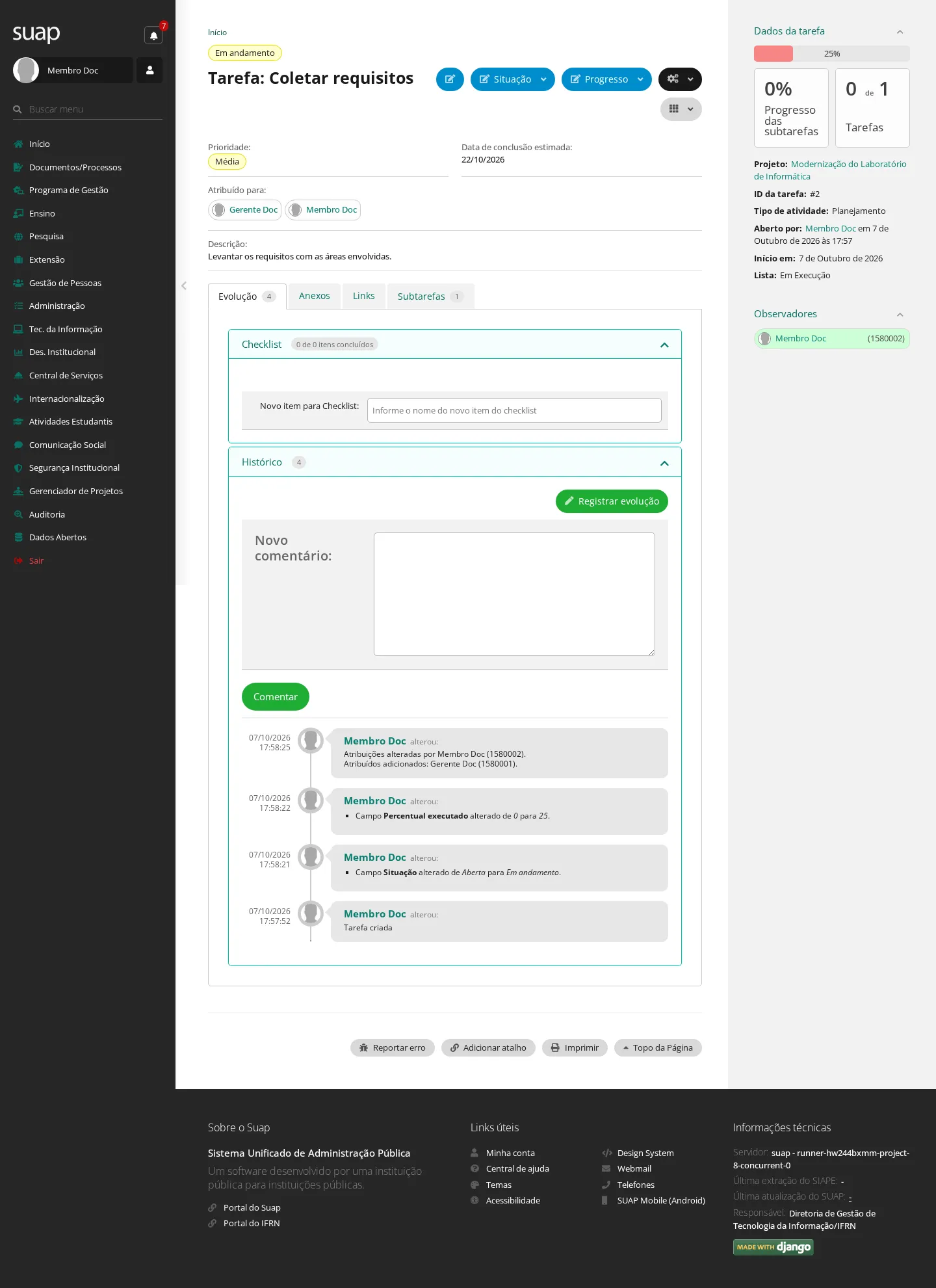The height and width of the screenshot is (1288, 936).
Task: Click the suap logo
Action: 36,33
